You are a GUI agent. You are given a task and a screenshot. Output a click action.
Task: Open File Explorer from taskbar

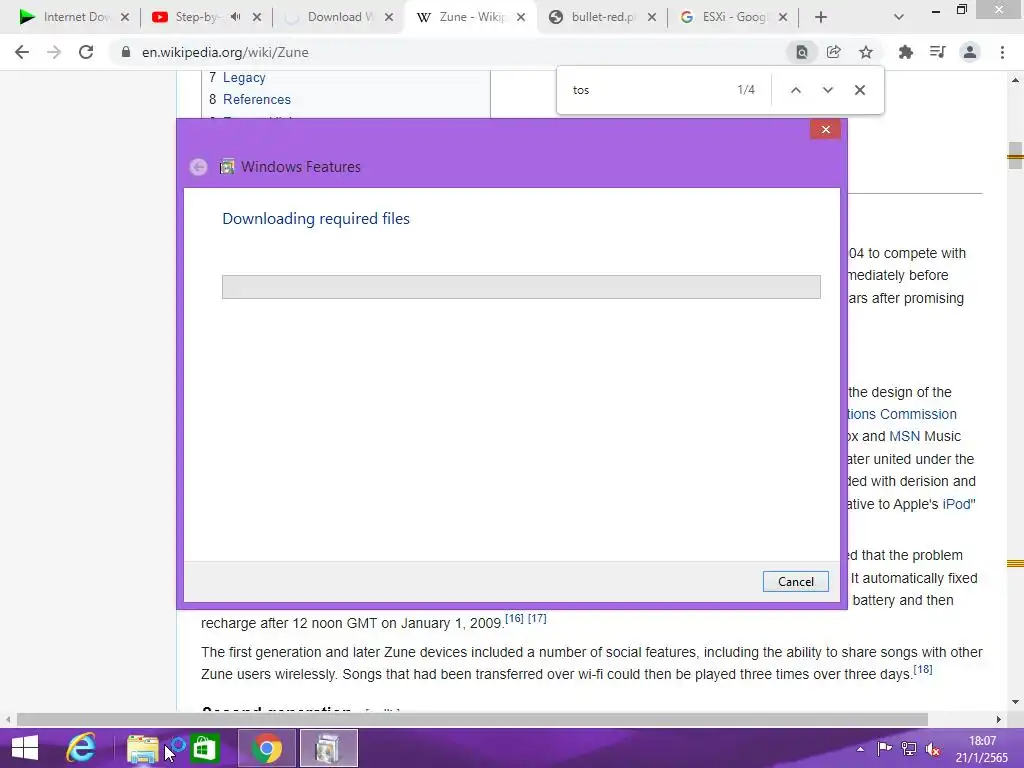[x=142, y=748]
